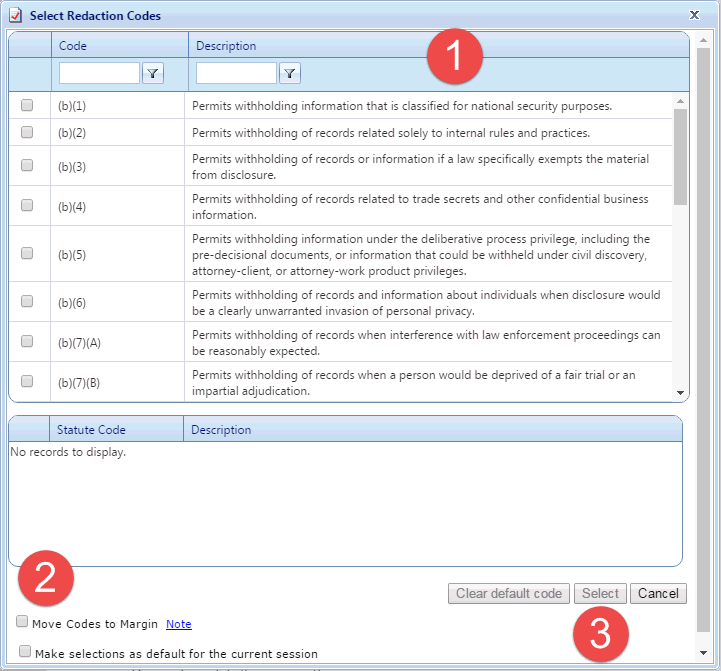Click the Select button
This screenshot has width=721, height=671.
[600, 593]
